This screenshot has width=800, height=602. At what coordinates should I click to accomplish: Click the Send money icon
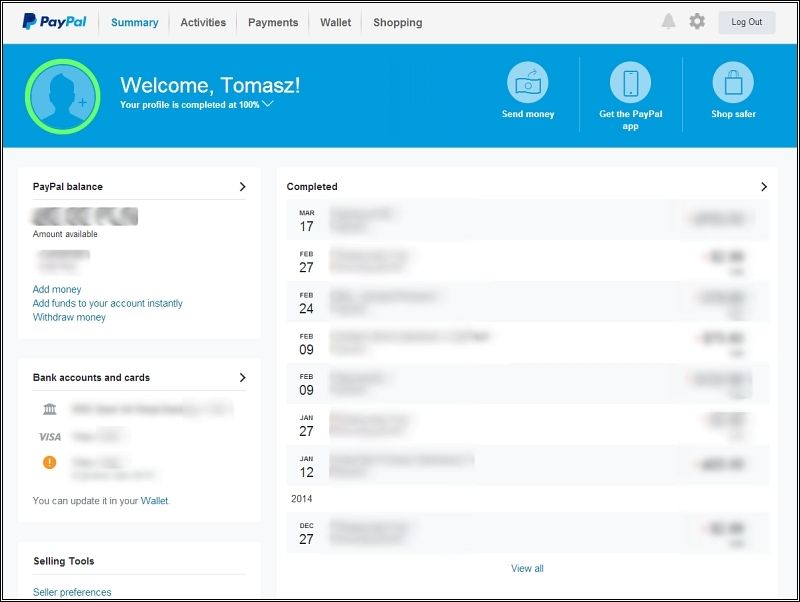[x=528, y=82]
